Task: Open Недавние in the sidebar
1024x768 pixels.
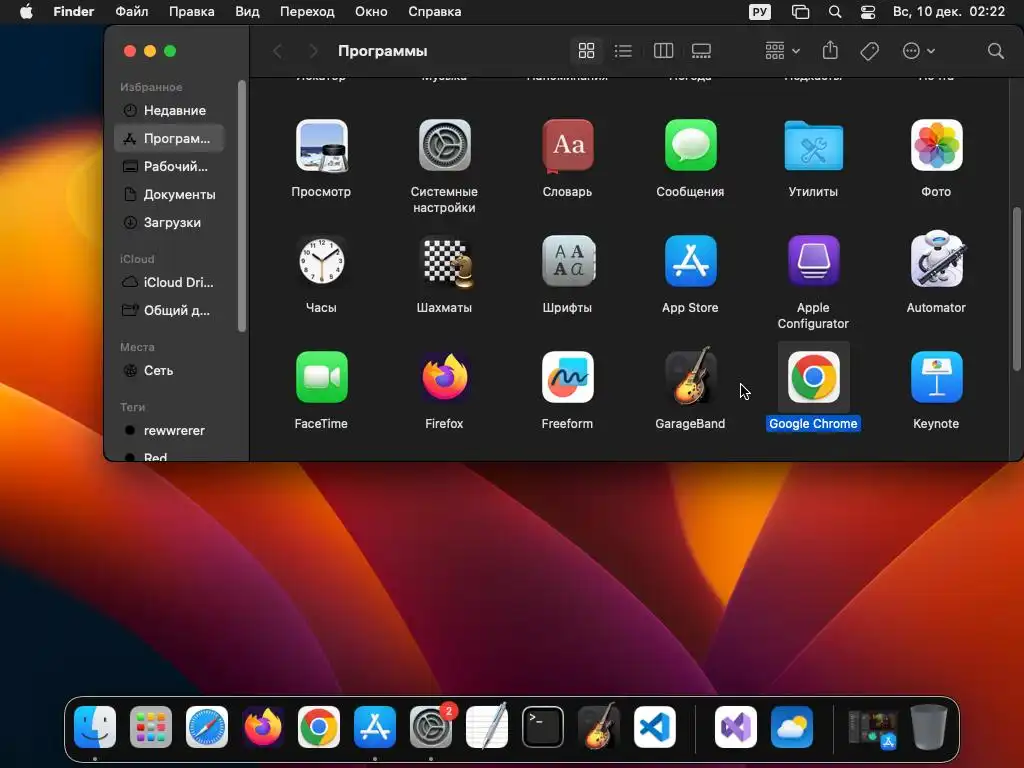Action: (x=169, y=110)
